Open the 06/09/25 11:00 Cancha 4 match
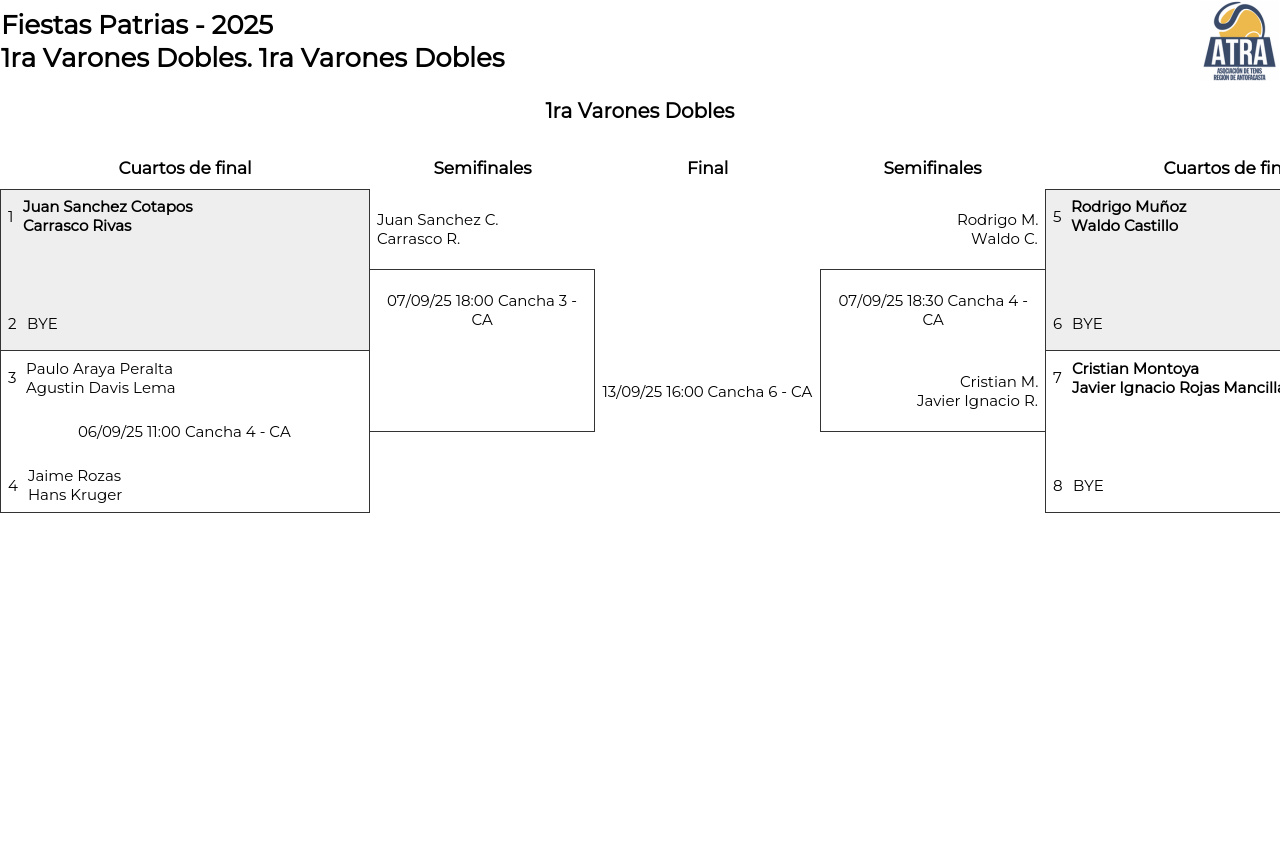Screen dimensions: 1280x863 click(184, 432)
